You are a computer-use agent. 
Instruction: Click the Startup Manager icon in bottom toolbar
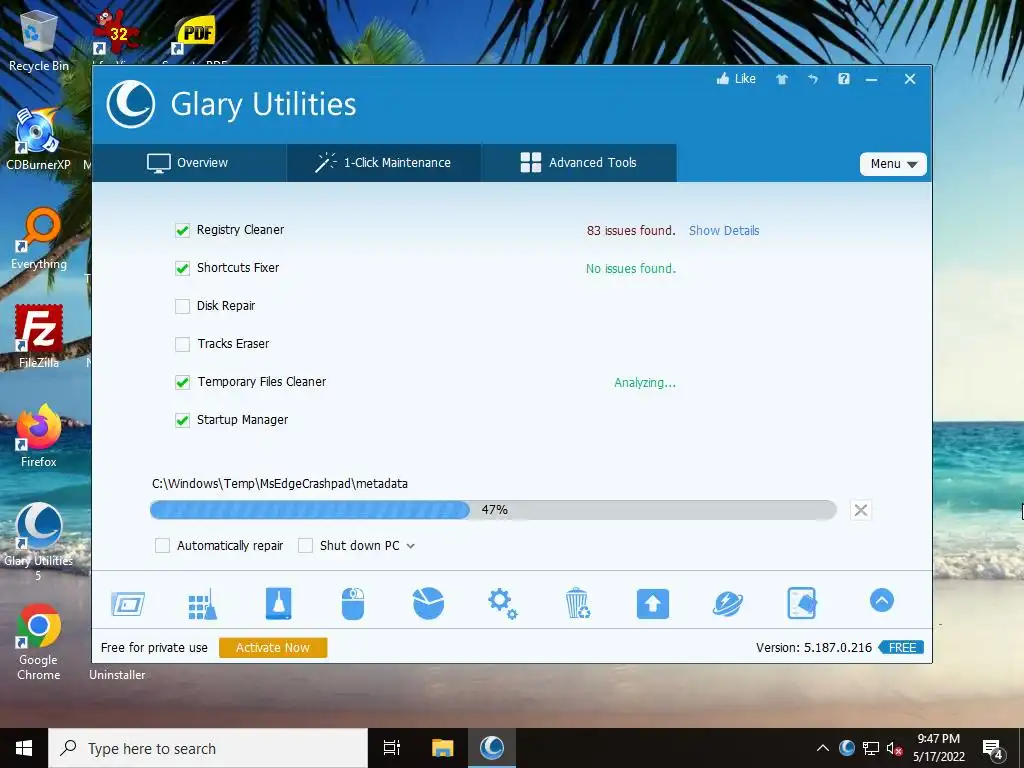128,603
